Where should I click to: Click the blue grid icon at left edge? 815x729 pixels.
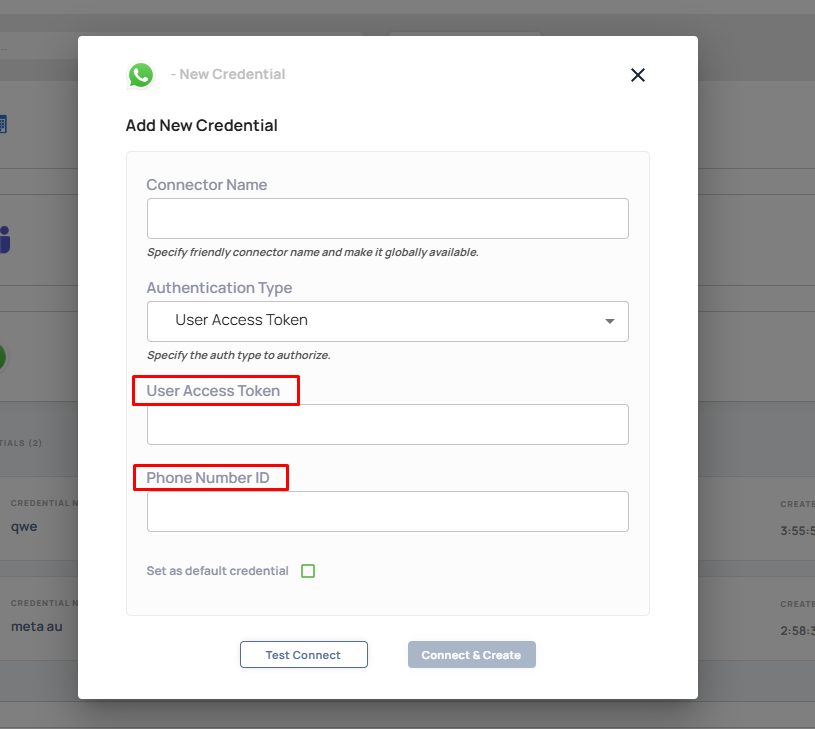(3, 125)
